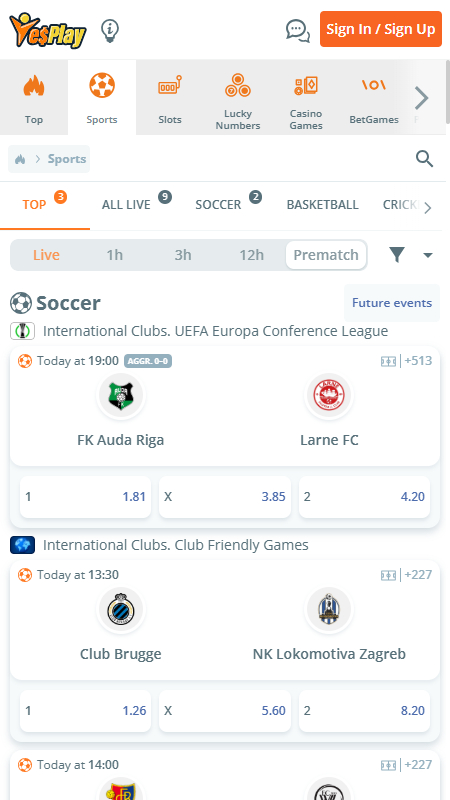
Task: Expand the filter dropdown arrow
Action: [428, 255]
